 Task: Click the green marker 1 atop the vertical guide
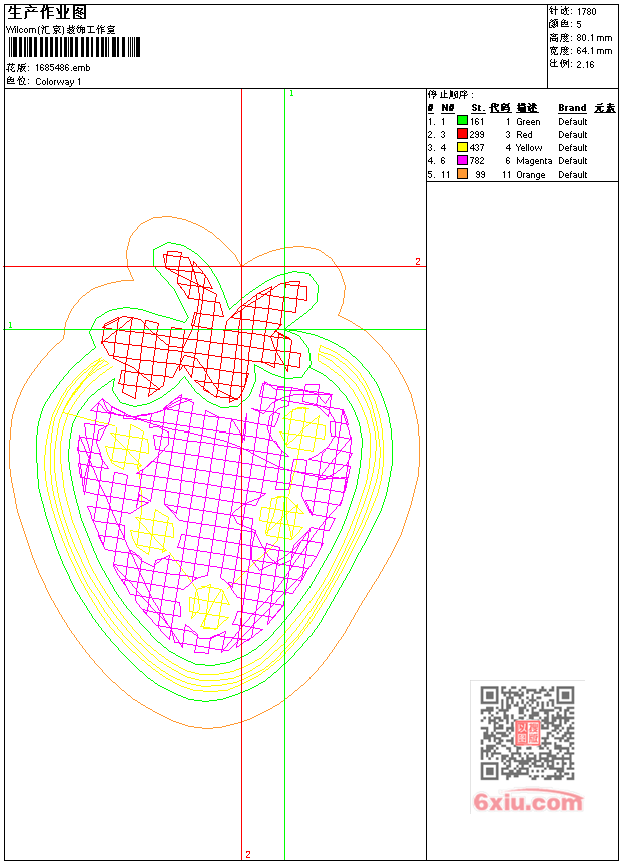coord(291,94)
